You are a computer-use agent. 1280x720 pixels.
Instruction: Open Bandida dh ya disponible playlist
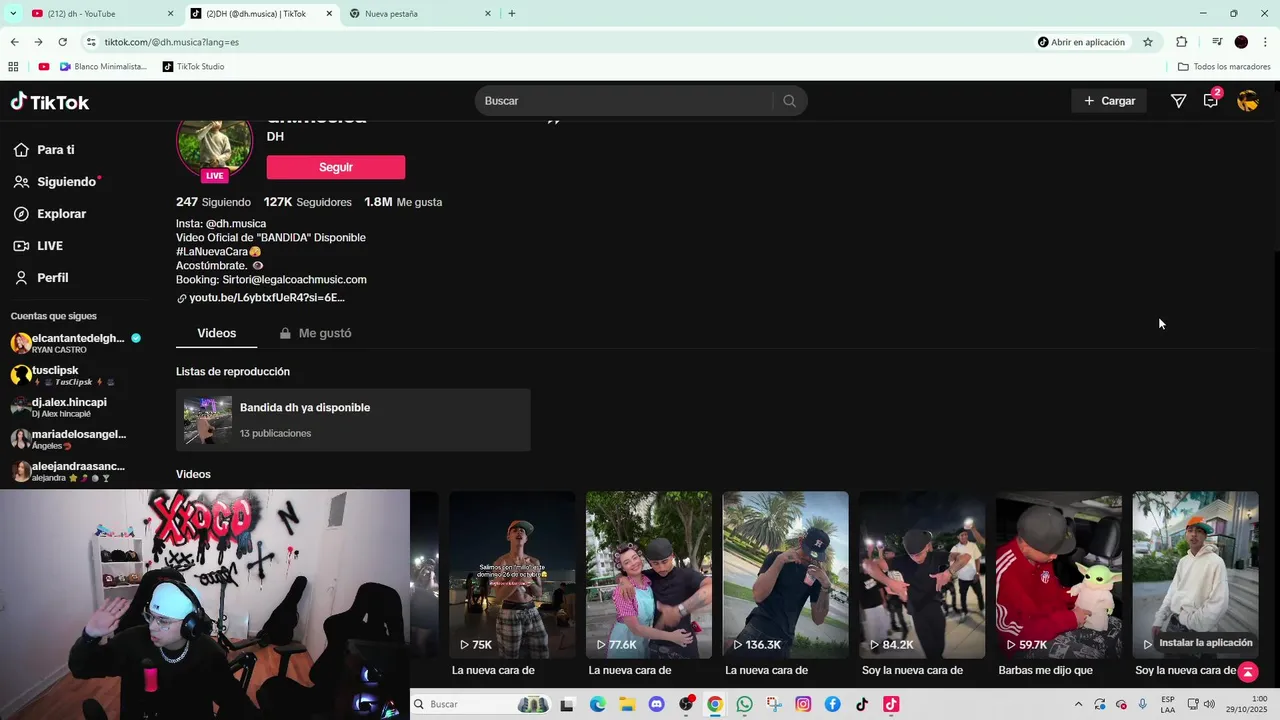point(353,420)
